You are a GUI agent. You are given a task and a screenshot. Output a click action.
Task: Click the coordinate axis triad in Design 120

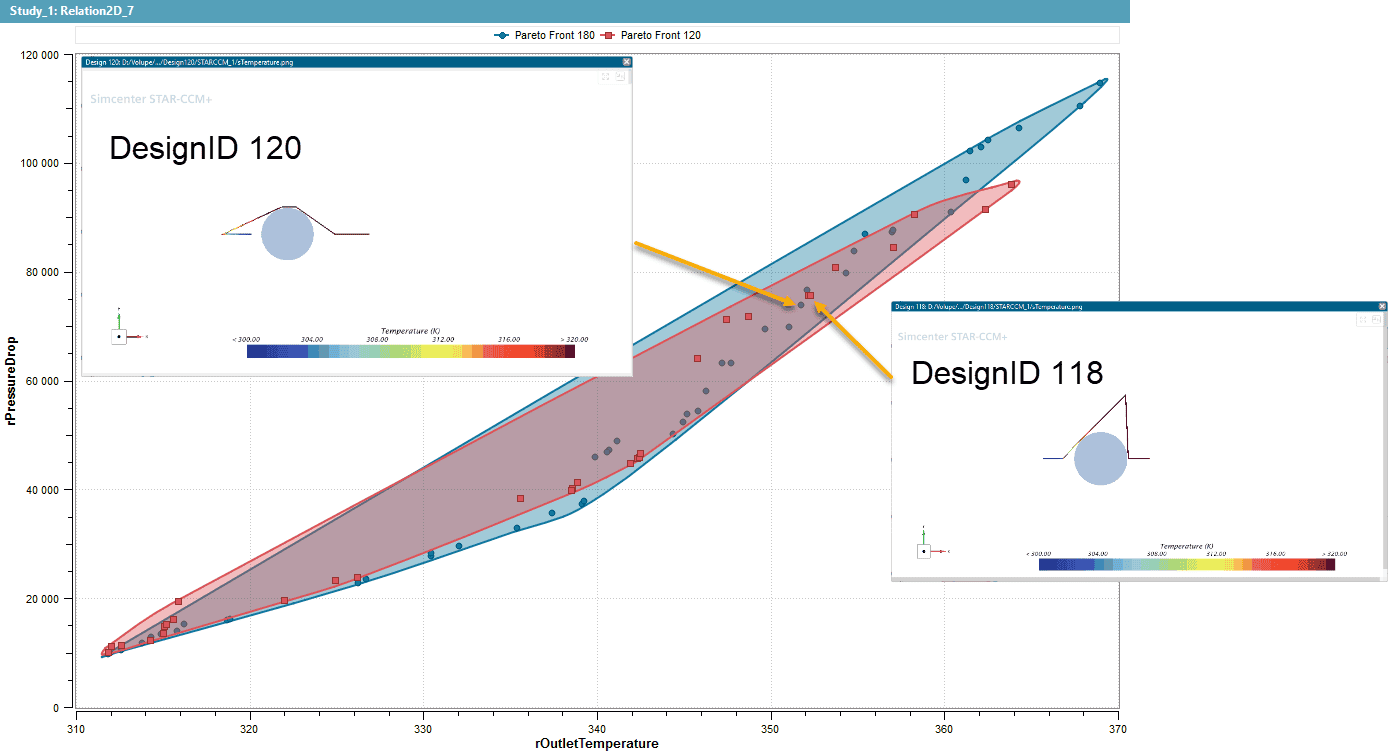click(x=120, y=335)
